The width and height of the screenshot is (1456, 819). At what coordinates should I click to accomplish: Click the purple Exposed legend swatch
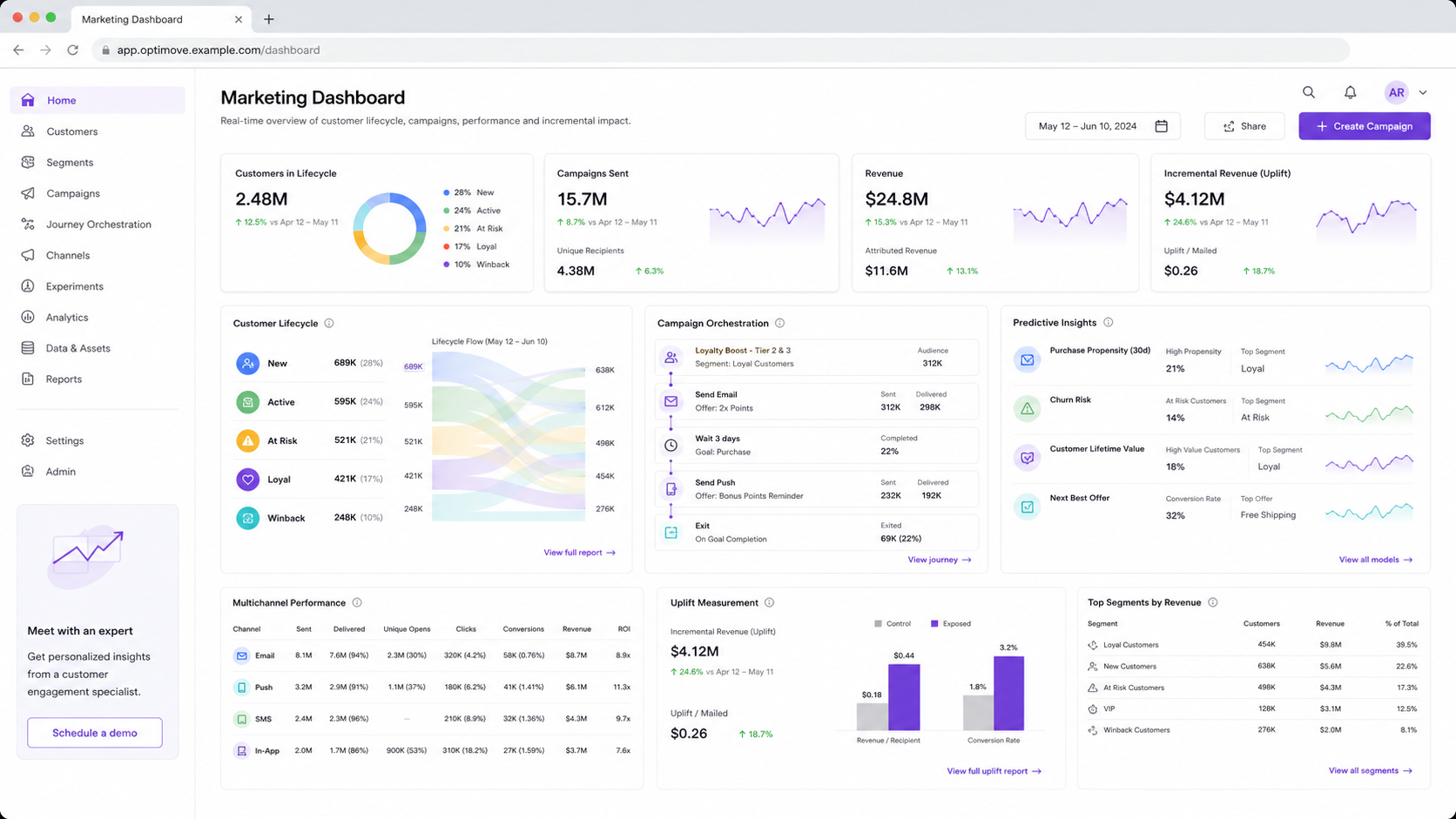(934, 624)
